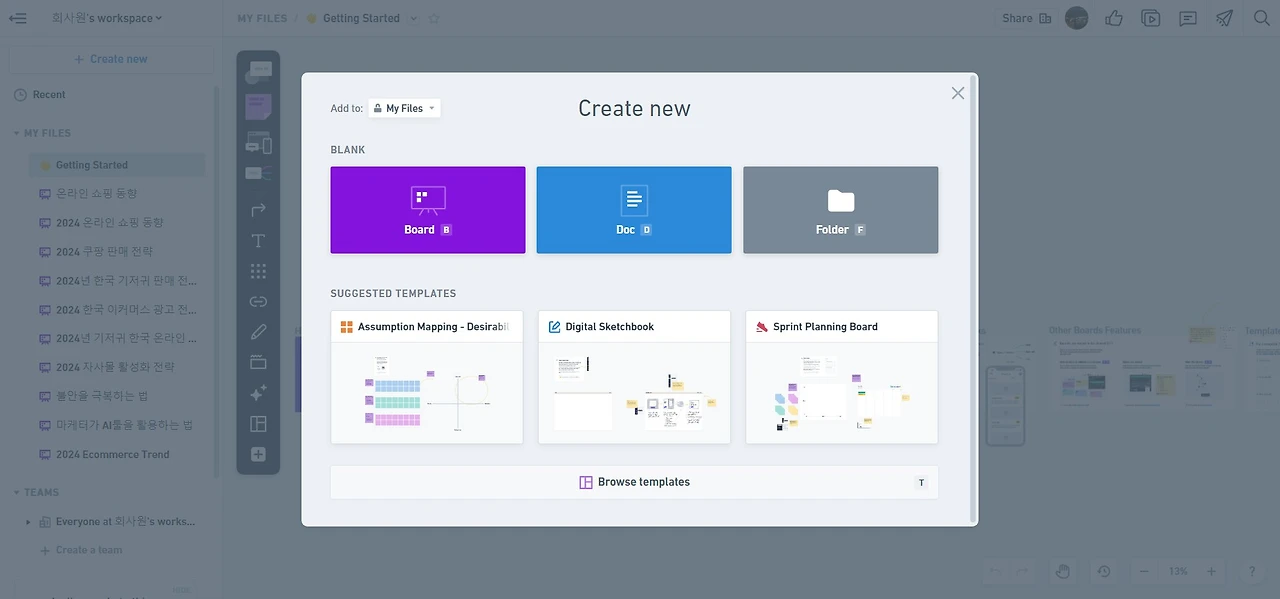Viewport: 1280px width, 599px height.
Task: Click the 13% zoom level
Action: [1178, 571]
